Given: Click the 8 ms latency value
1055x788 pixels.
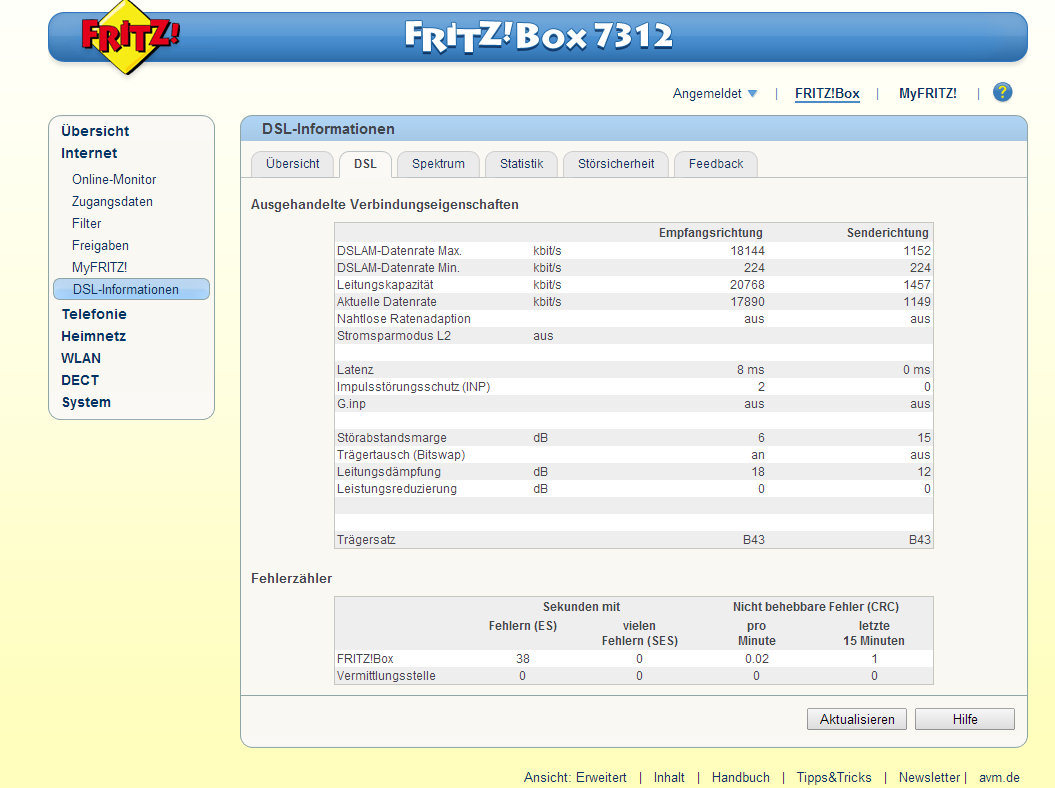Looking at the screenshot, I should [x=750, y=370].
